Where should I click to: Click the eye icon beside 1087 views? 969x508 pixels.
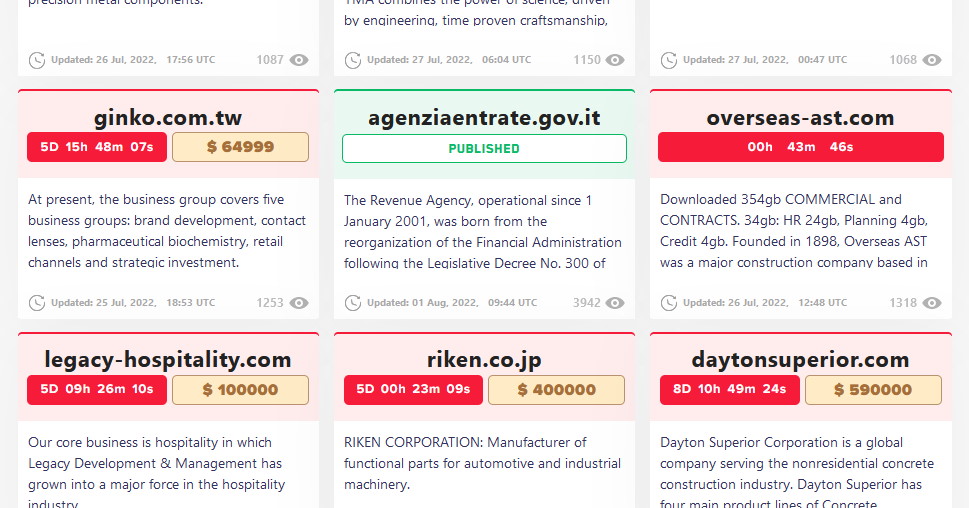[299, 60]
